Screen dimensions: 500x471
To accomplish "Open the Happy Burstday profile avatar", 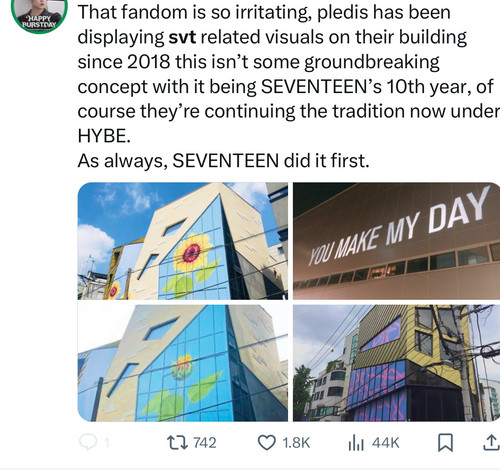I will pos(39,14).
